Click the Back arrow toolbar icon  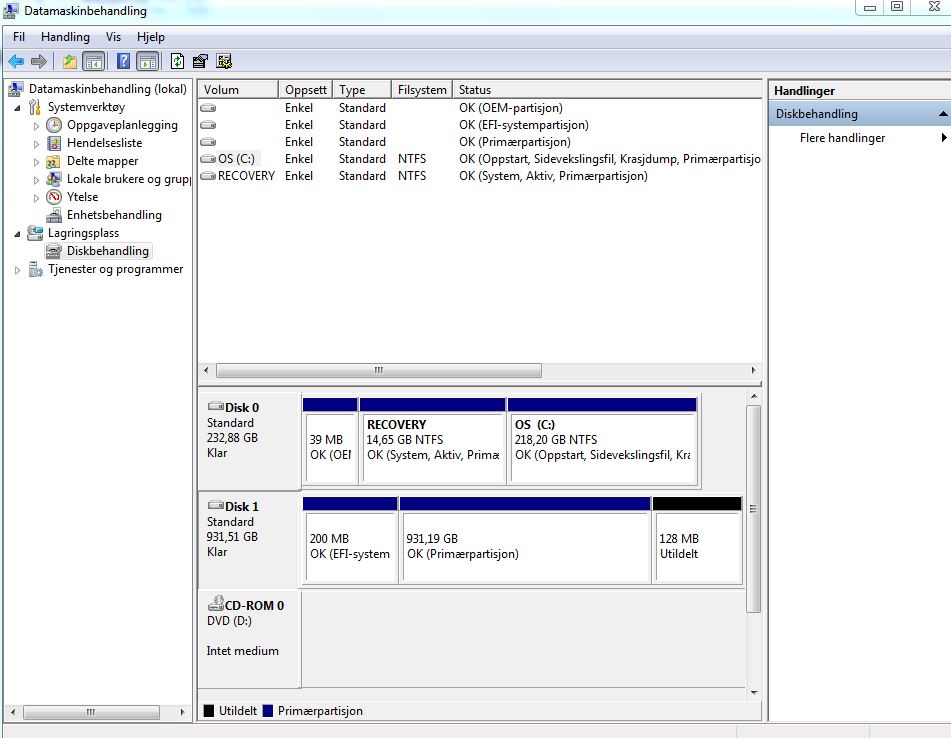16,61
